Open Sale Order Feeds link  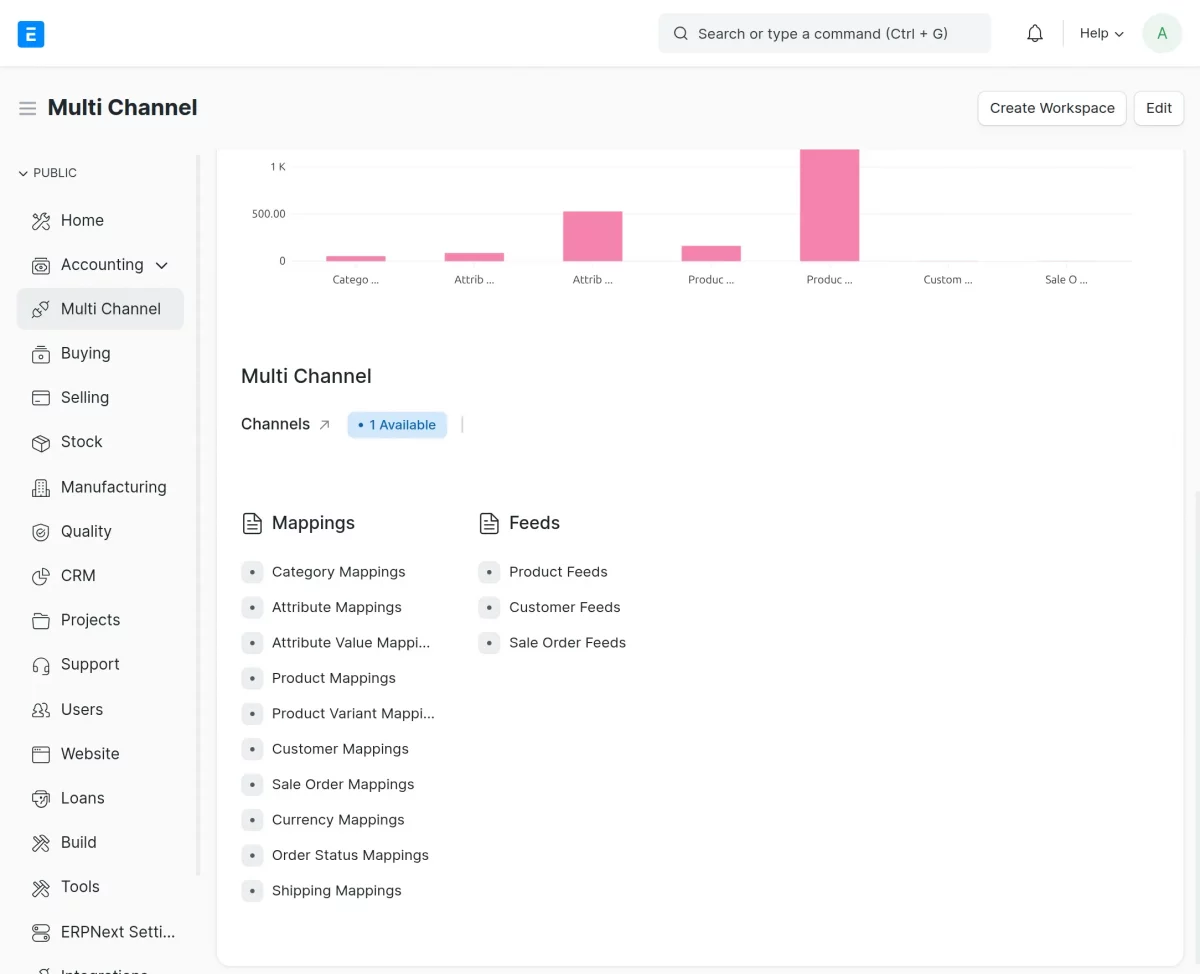pos(567,643)
